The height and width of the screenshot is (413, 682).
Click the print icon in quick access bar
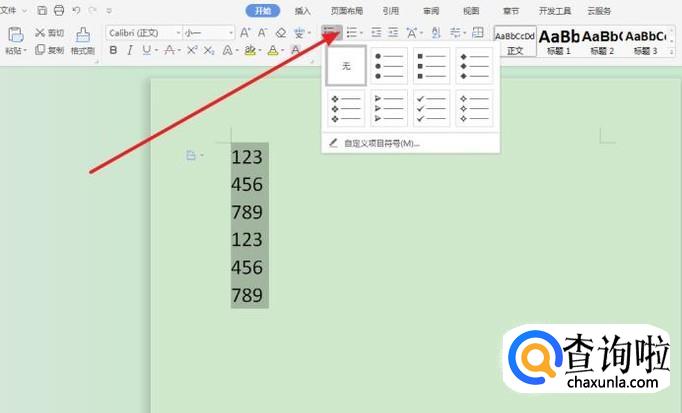pos(59,10)
